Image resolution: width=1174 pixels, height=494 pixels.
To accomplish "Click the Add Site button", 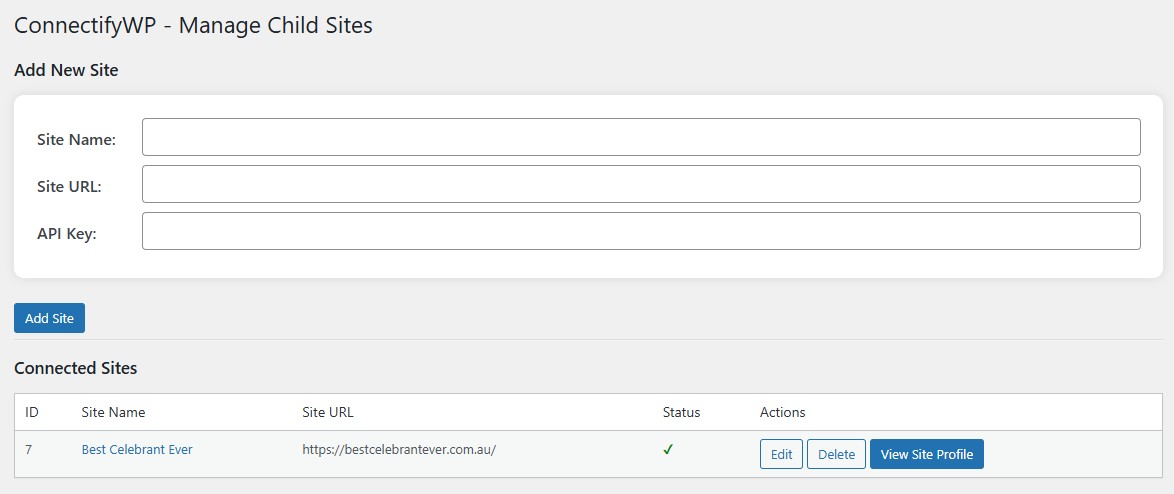I will pyautogui.click(x=49, y=318).
